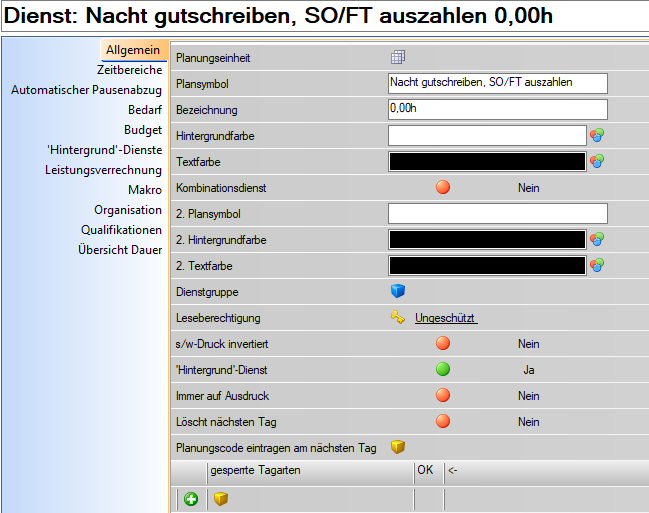Toggle s/w-Druck invertiert setting
Screen dimensions: 649x513
443,343
